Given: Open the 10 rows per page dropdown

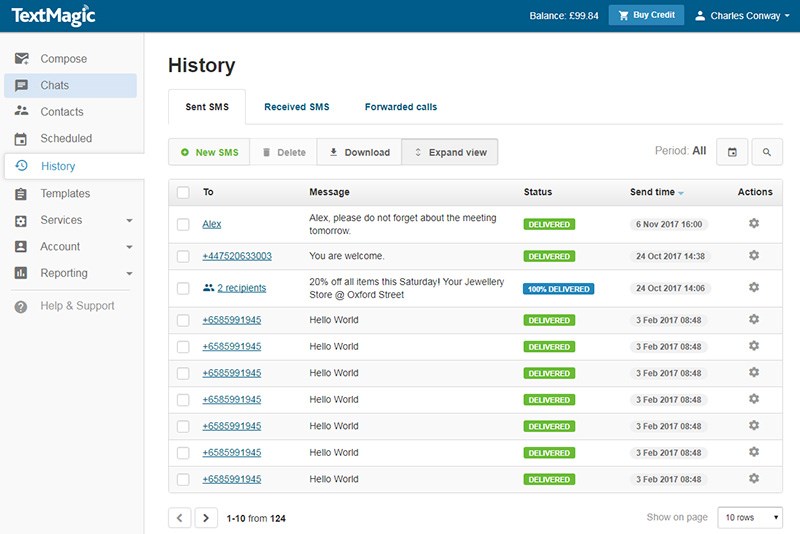Looking at the screenshot, I should (750, 517).
